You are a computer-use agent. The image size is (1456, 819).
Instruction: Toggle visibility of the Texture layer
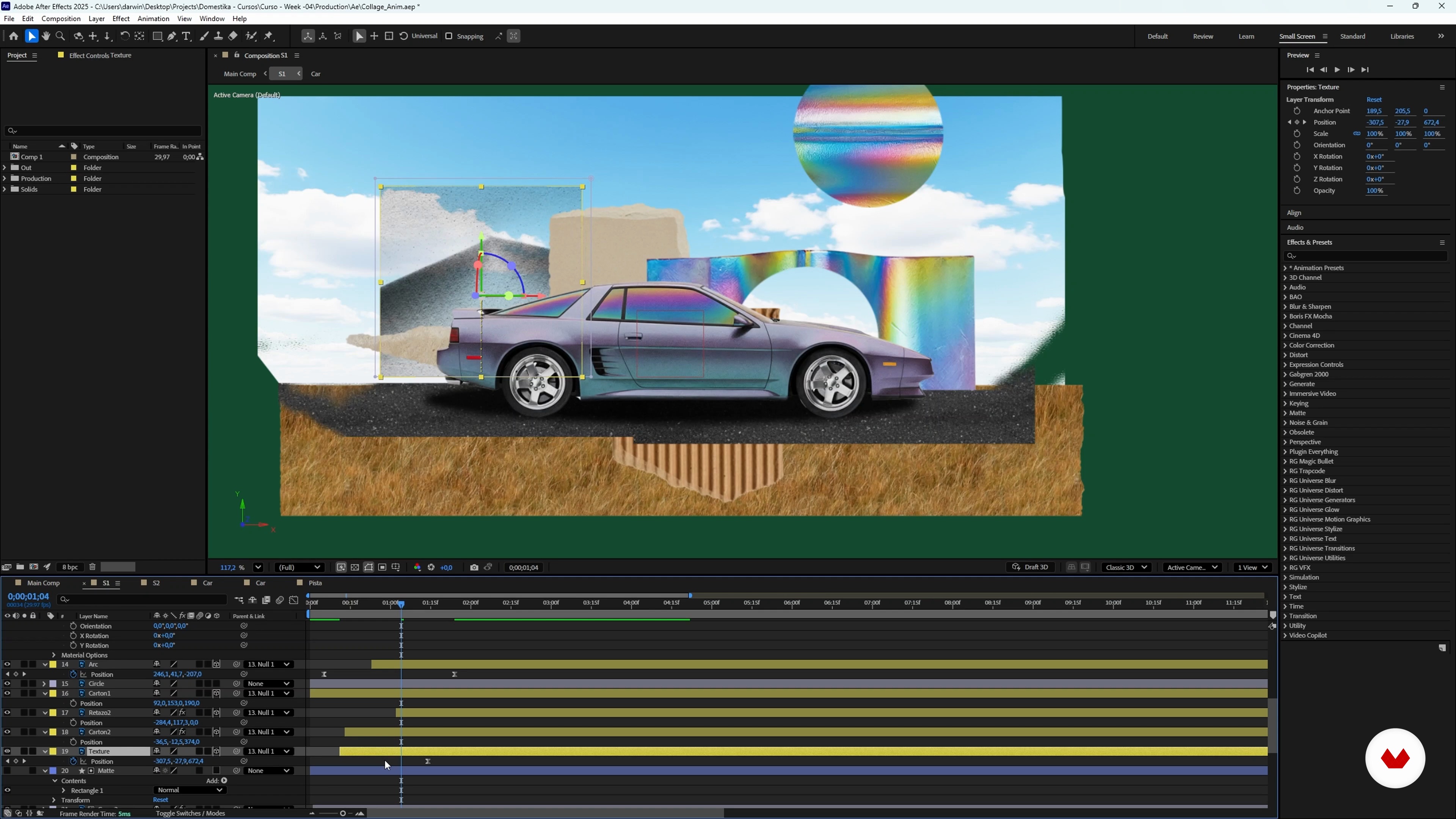7,751
